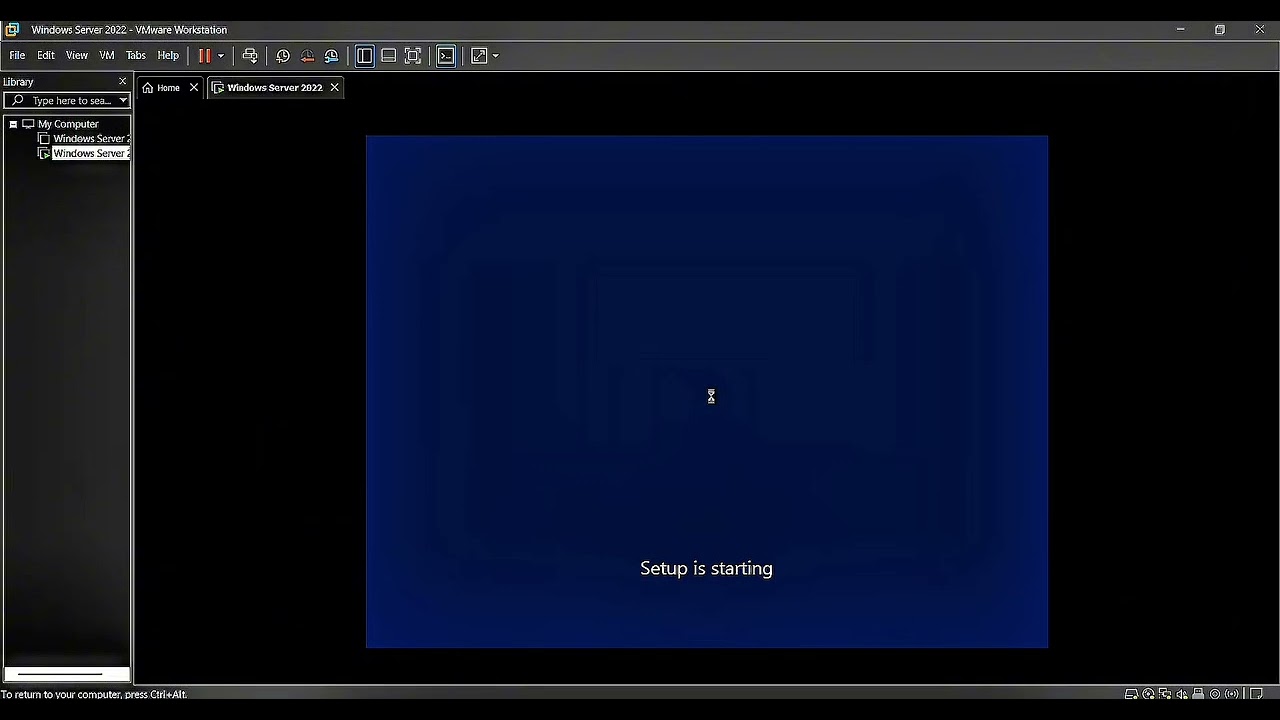This screenshot has height=720, width=1280.
Task: Enter full screen mode icon
Action: (x=413, y=56)
